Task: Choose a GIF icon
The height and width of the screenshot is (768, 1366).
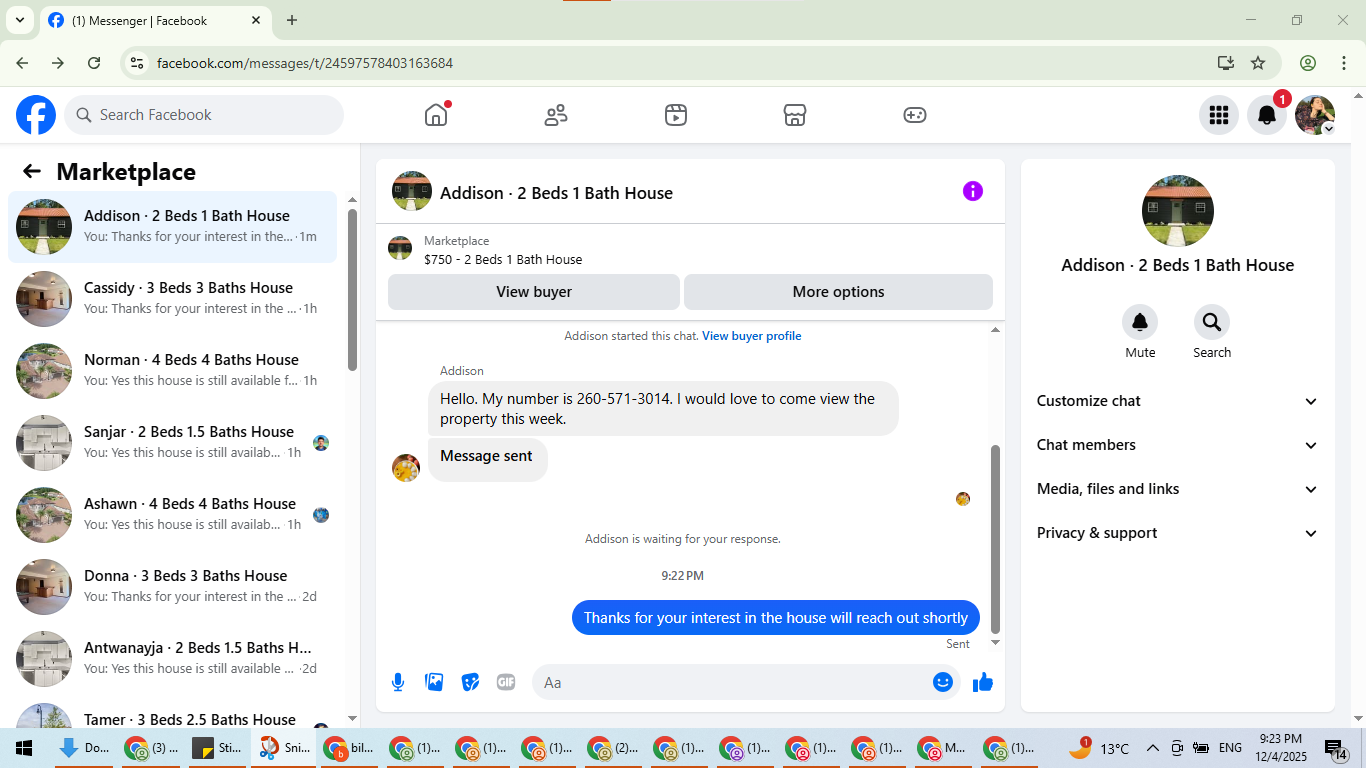Action: (x=506, y=682)
